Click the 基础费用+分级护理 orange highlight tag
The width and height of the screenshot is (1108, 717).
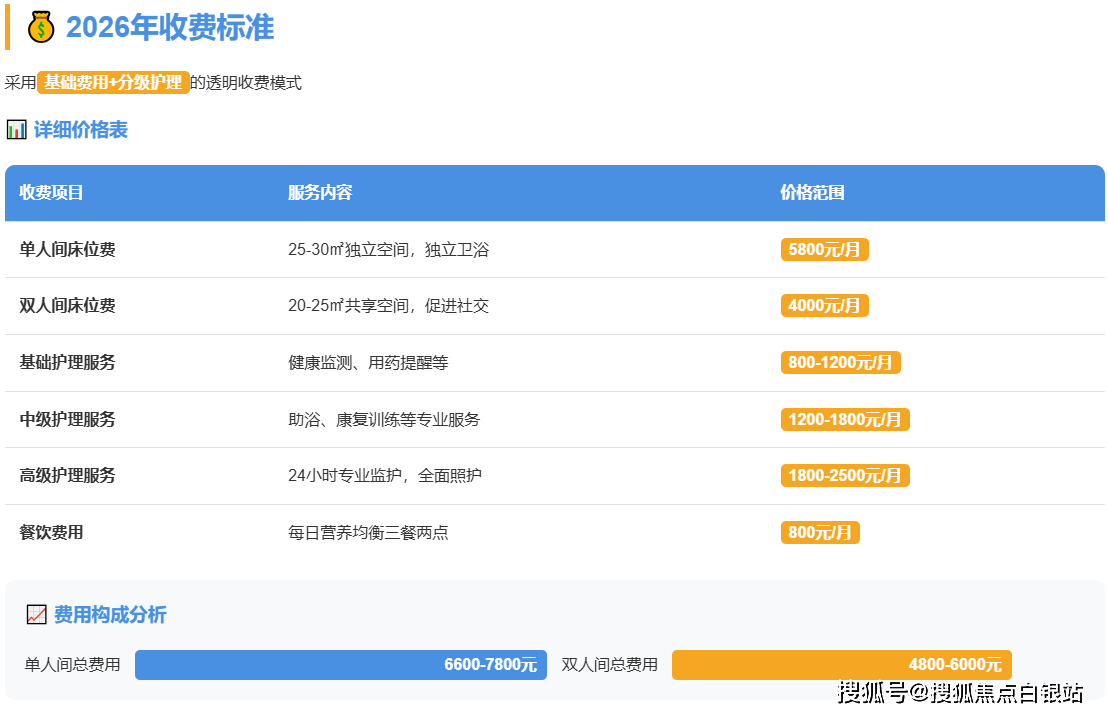[x=113, y=83]
